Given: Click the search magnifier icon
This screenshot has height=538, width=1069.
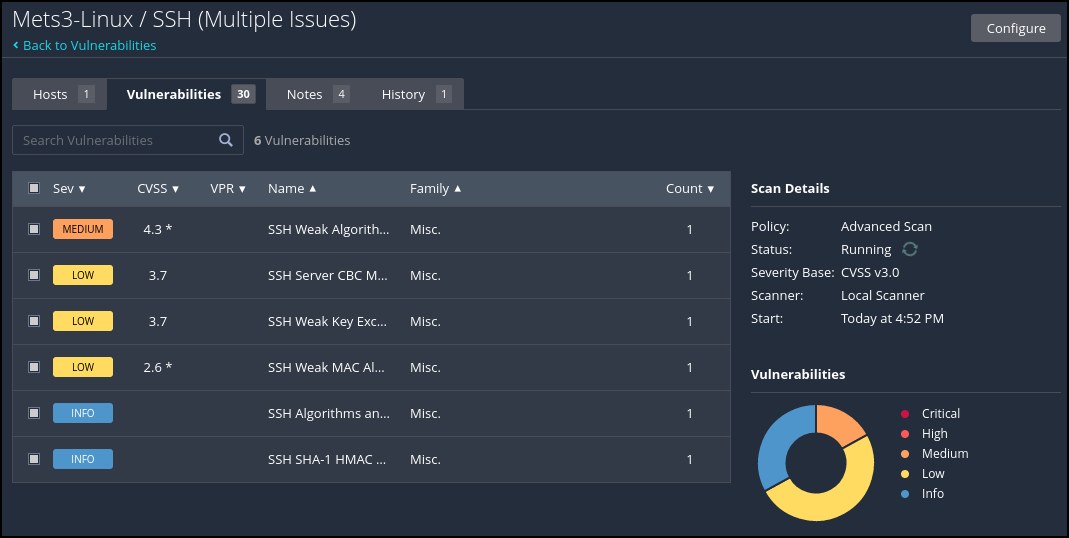Looking at the screenshot, I should point(226,140).
